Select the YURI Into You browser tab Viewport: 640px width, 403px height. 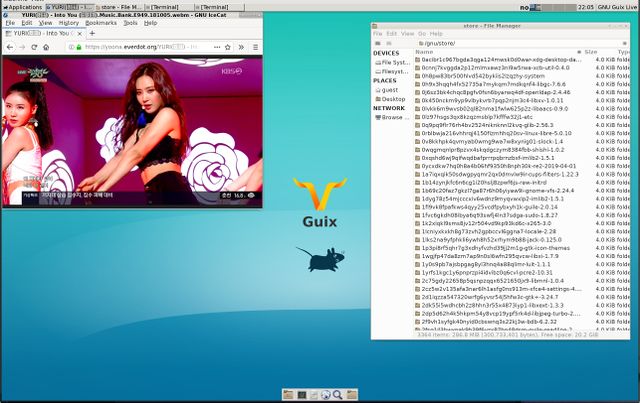[44, 33]
